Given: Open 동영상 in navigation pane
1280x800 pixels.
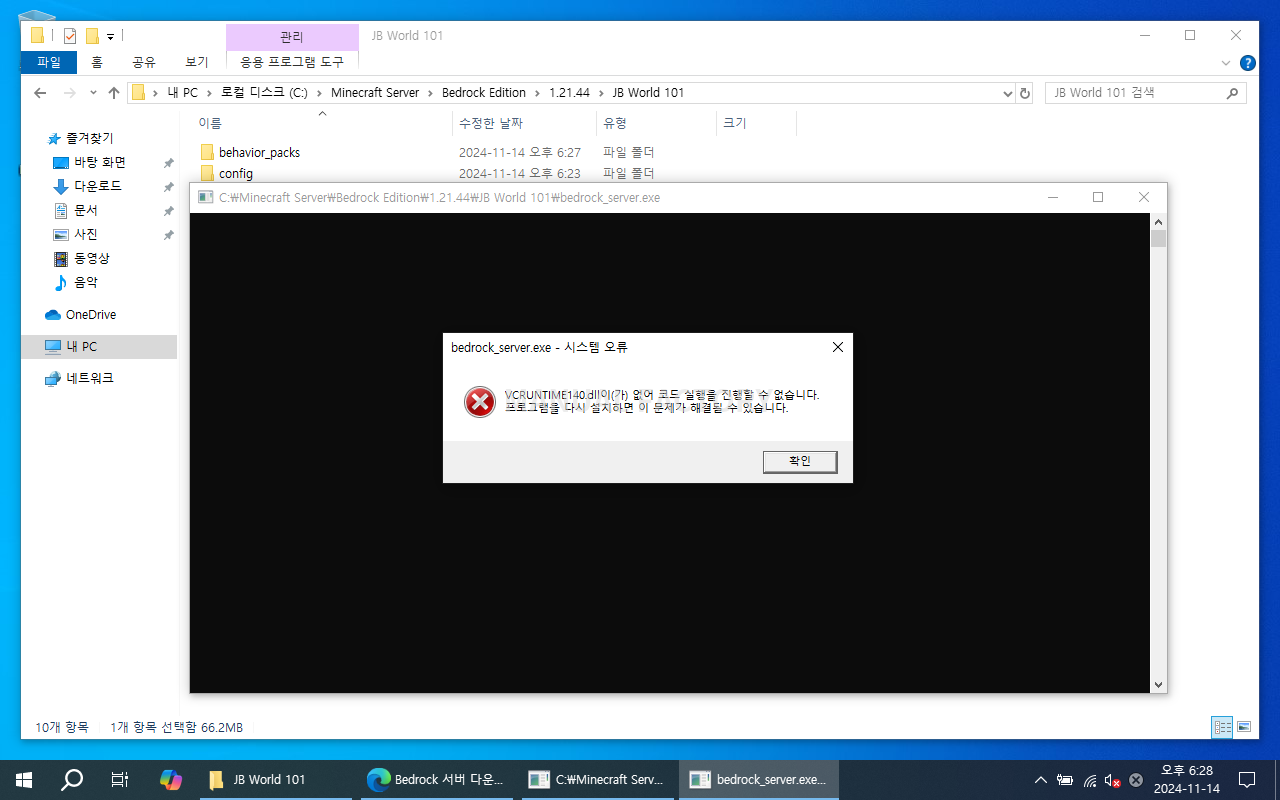Looking at the screenshot, I should (x=92, y=258).
